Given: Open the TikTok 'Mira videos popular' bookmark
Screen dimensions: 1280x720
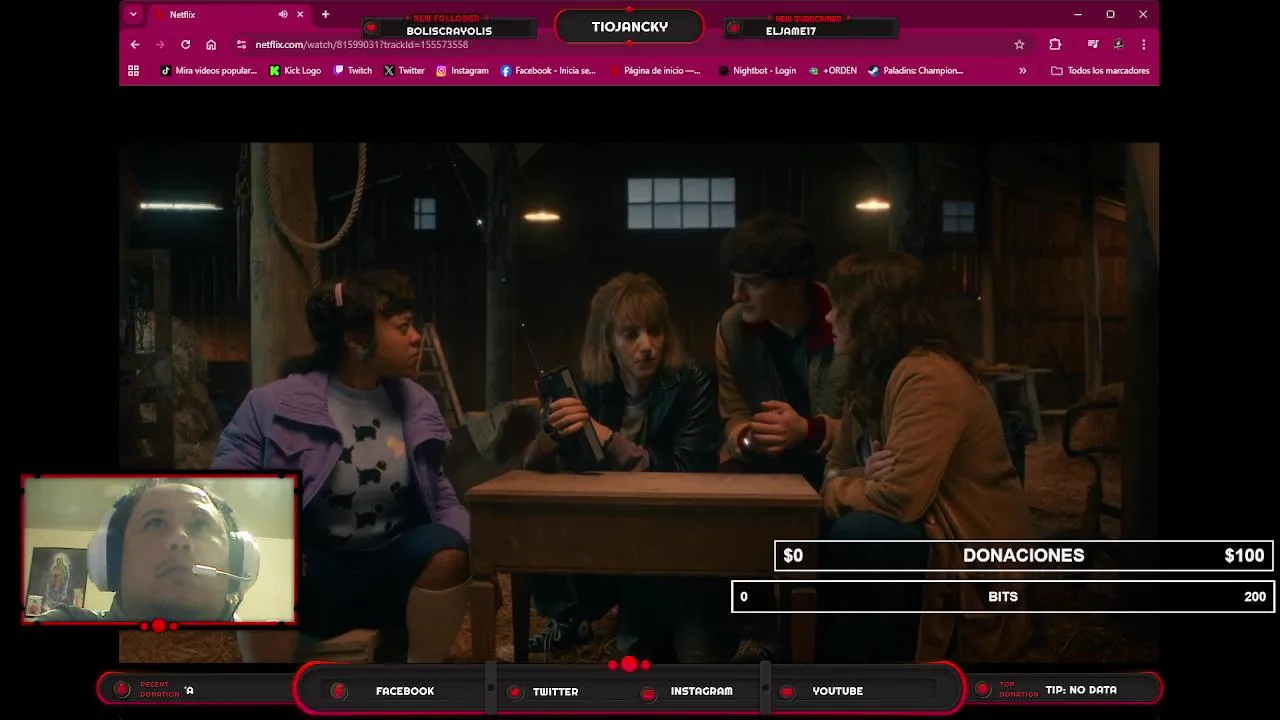Looking at the screenshot, I should tap(209, 71).
